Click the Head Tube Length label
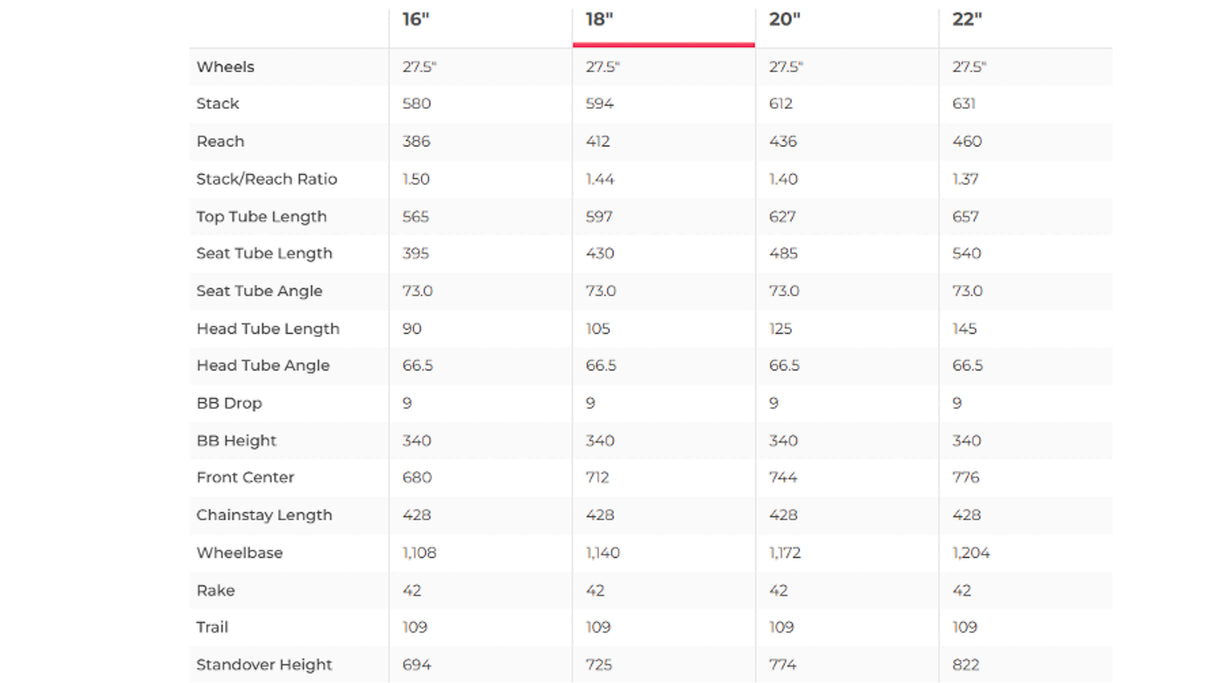This screenshot has height=683, width=1214. tap(268, 328)
